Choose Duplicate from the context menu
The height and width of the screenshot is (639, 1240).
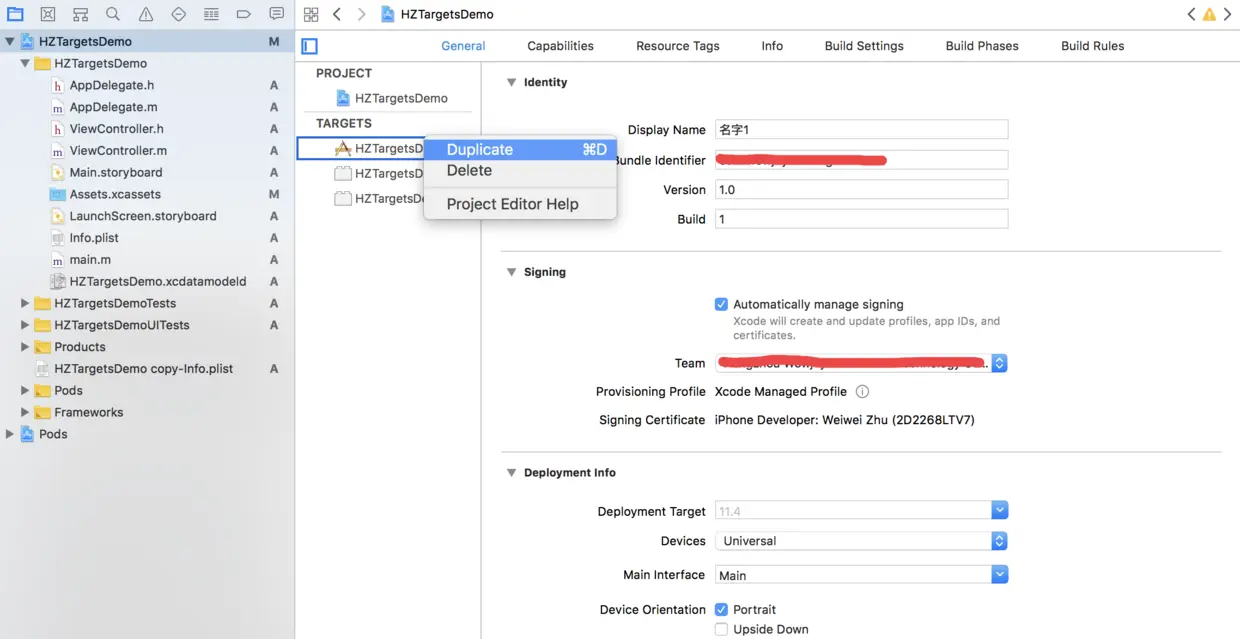[x=480, y=149]
